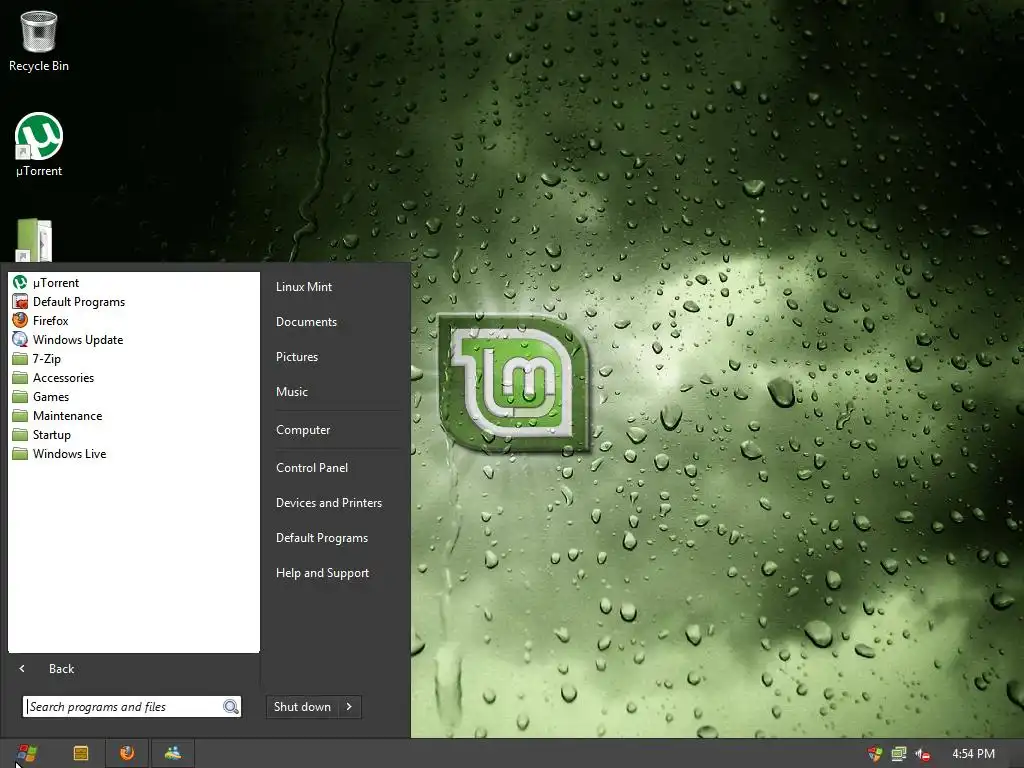Click the Windows Update icon in the programs list
Screen dimensions: 1024x768
(20, 339)
